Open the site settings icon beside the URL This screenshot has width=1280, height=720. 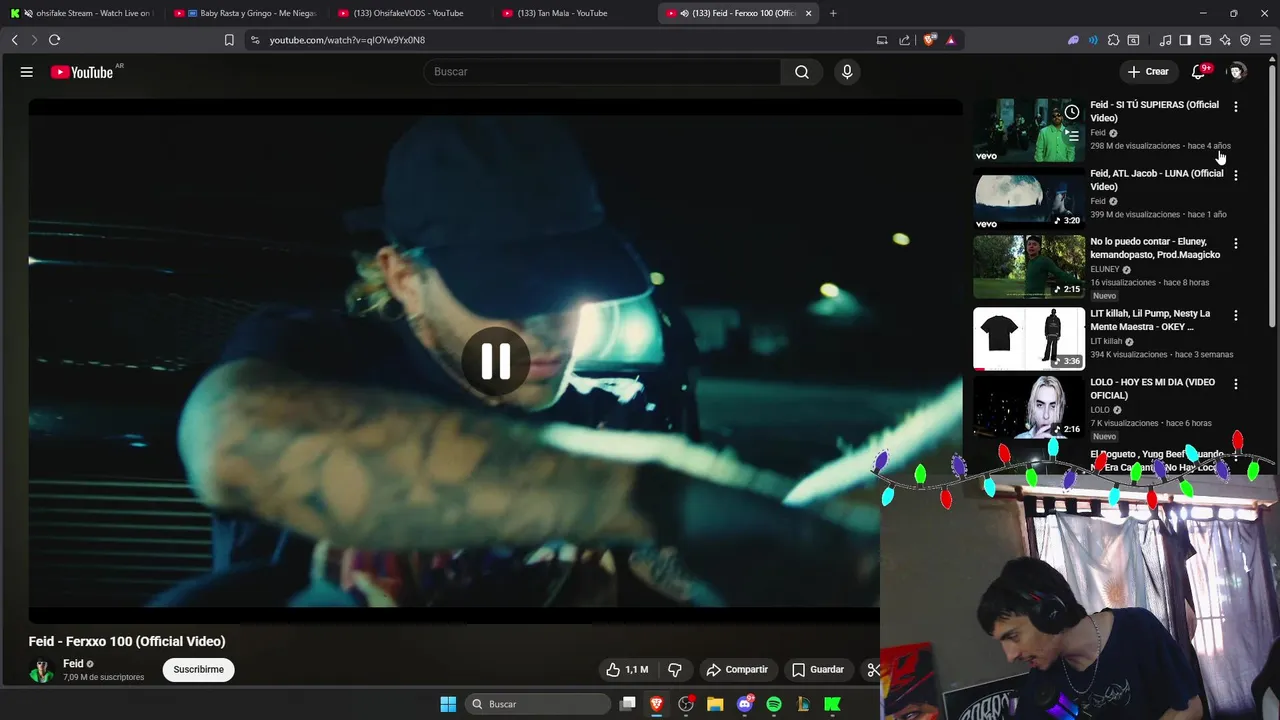(x=255, y=40)
